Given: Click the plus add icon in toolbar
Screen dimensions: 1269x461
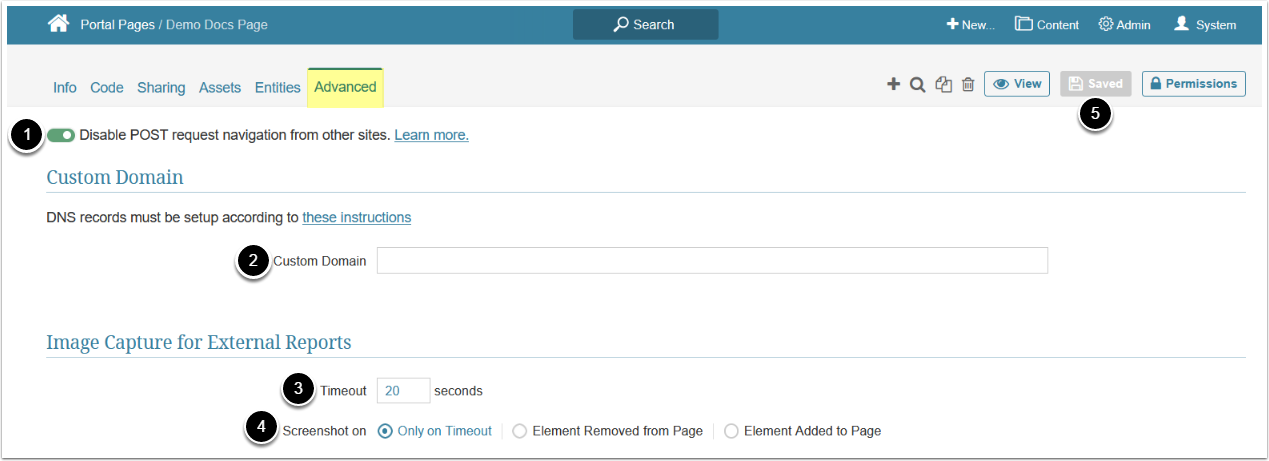Looking at the screenshot, I should click(894, 84).
